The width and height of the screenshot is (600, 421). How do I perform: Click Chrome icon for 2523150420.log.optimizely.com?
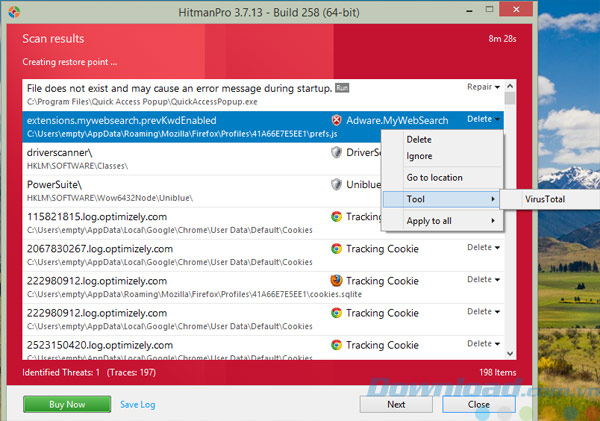coord(337,344)
